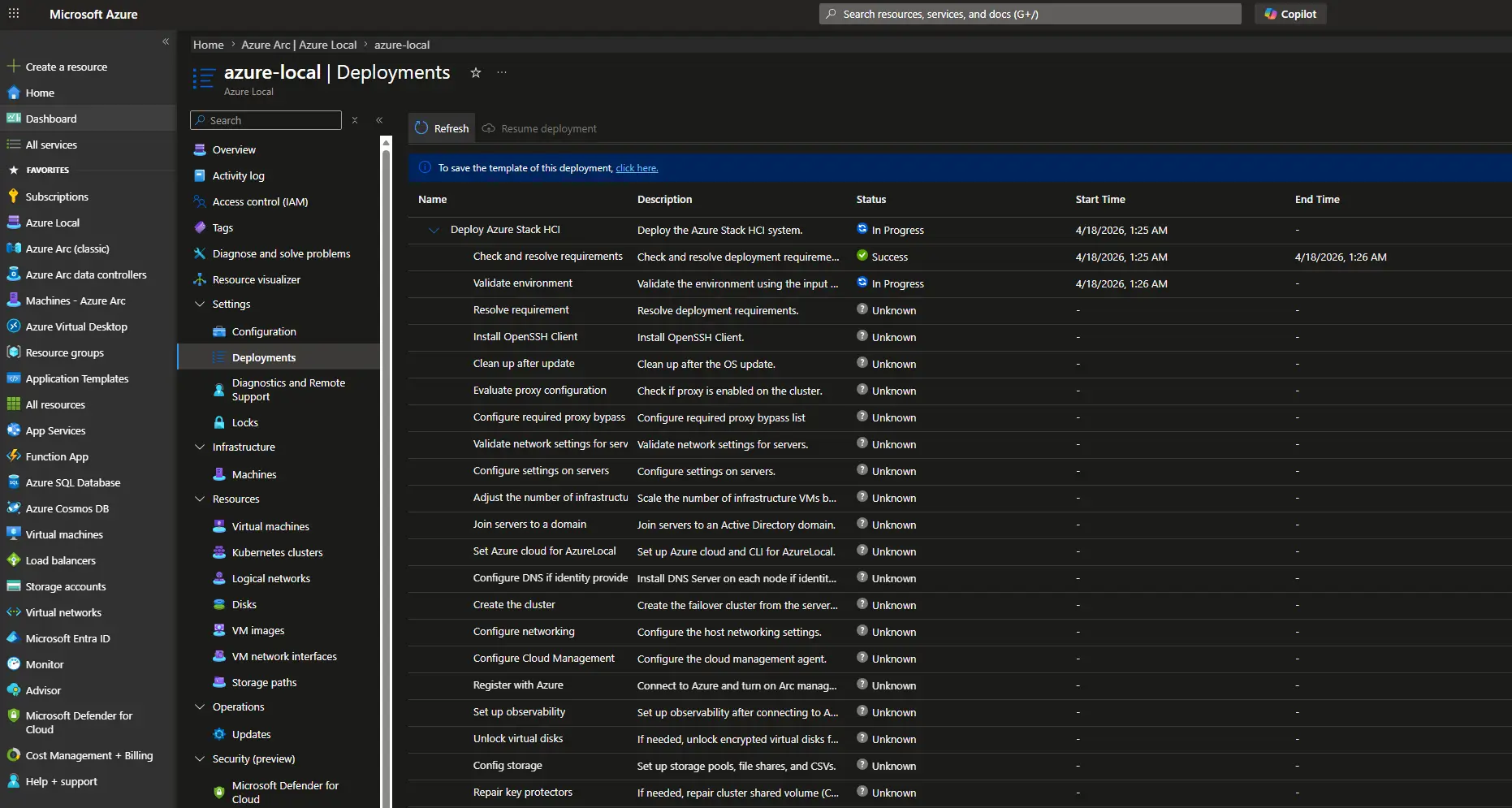Collapse the Deploy Azure Stack HCI row
1512x808 pixels.
(434, 230)
